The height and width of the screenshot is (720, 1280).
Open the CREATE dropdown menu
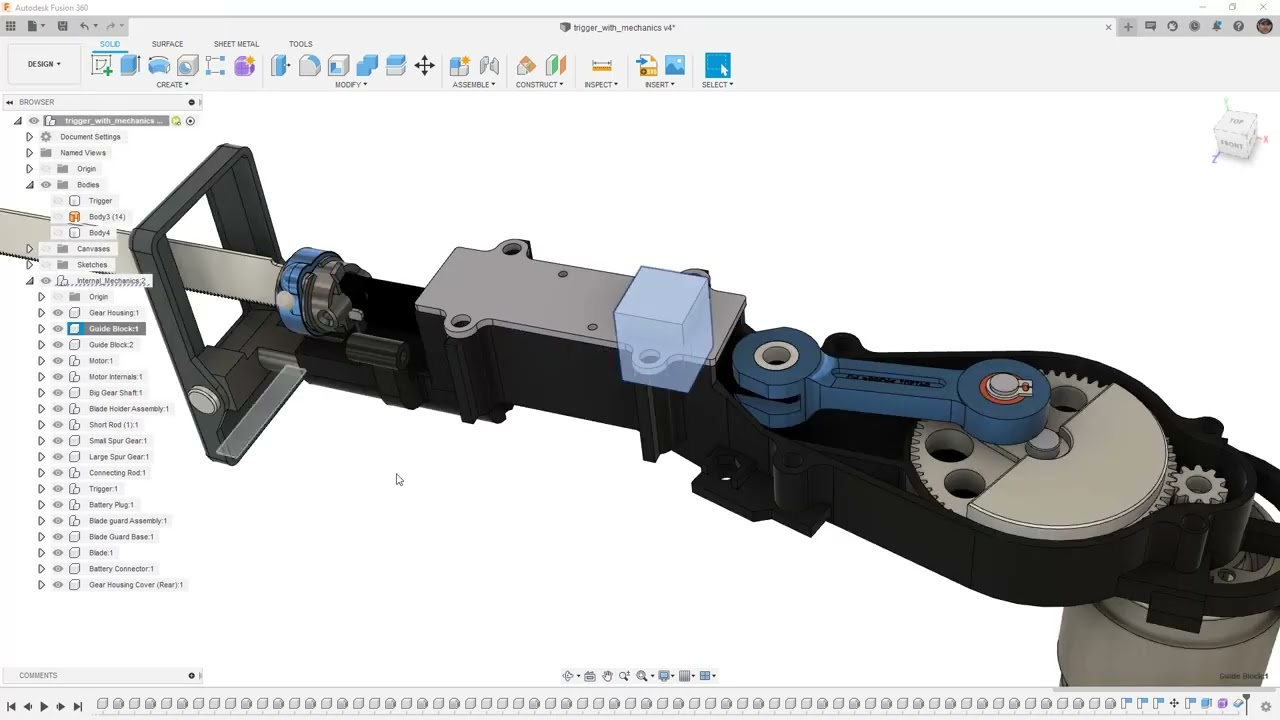pos(172,85)
